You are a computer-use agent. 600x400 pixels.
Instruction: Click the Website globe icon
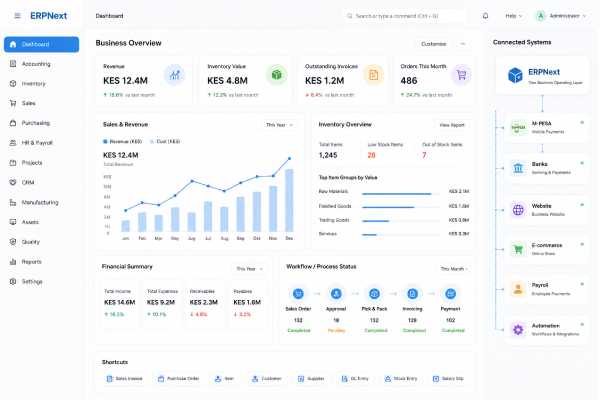pos(518,210)
